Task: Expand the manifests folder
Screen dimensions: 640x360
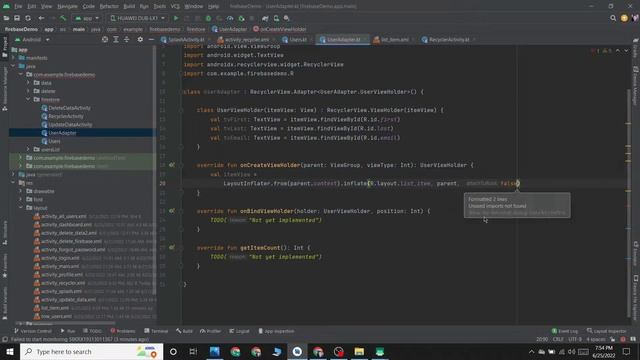Action: 13,58
